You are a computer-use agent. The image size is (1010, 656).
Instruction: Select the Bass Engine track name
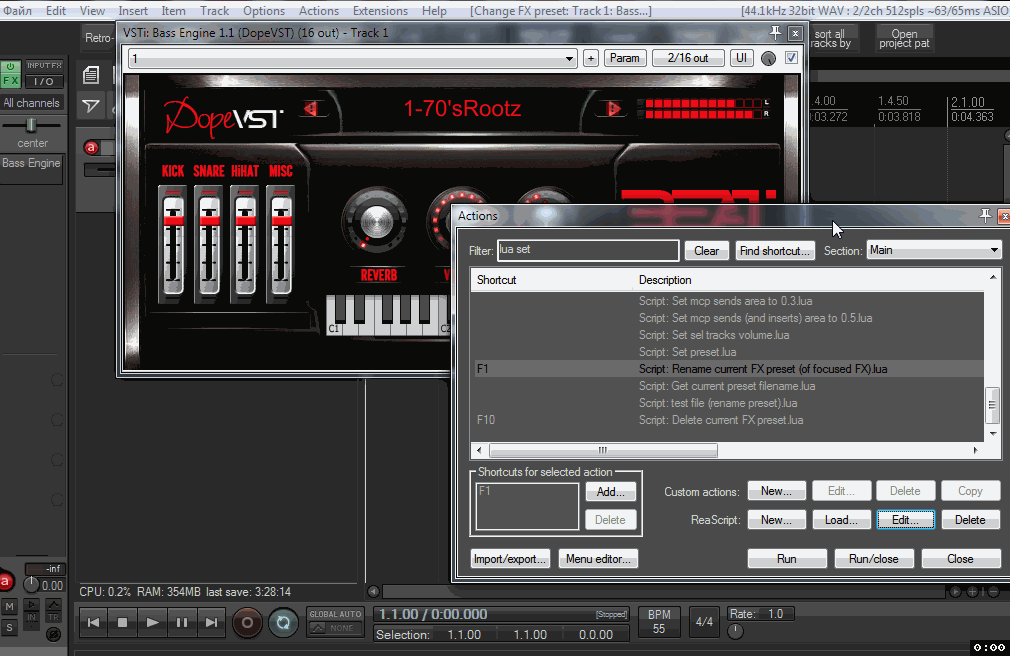pos(32,164)
